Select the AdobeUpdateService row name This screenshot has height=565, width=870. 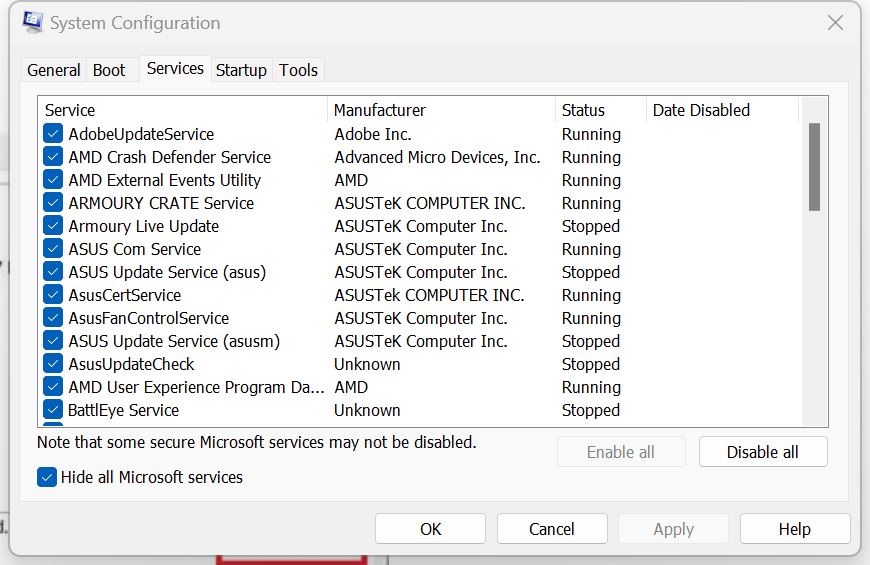[141, 134]
